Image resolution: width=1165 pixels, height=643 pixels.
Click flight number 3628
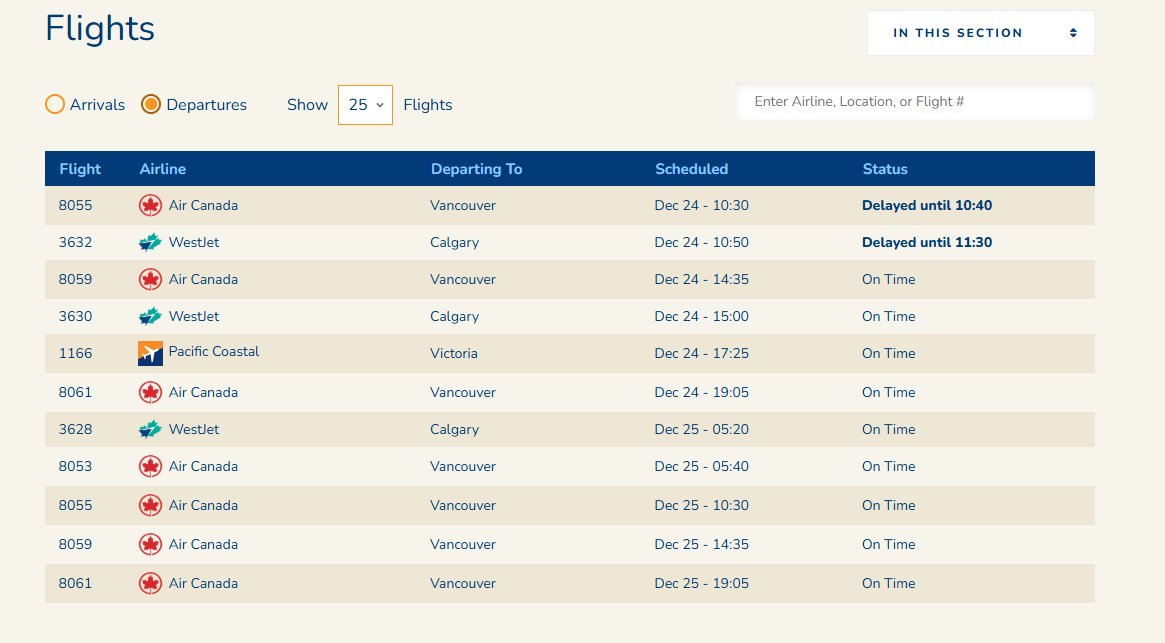pyautogui.click(x=76, y=430)
